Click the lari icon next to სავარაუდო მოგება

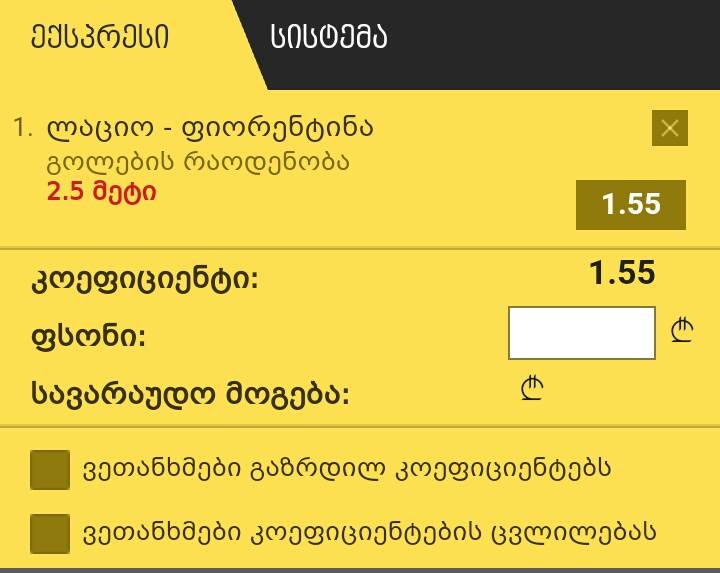[x=533, y=388]
